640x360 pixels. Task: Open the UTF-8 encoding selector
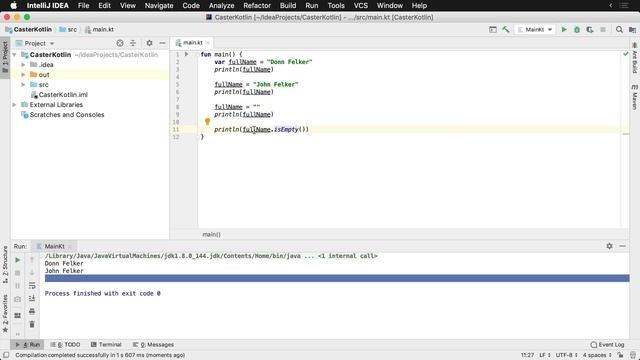[x=567, y=355]
